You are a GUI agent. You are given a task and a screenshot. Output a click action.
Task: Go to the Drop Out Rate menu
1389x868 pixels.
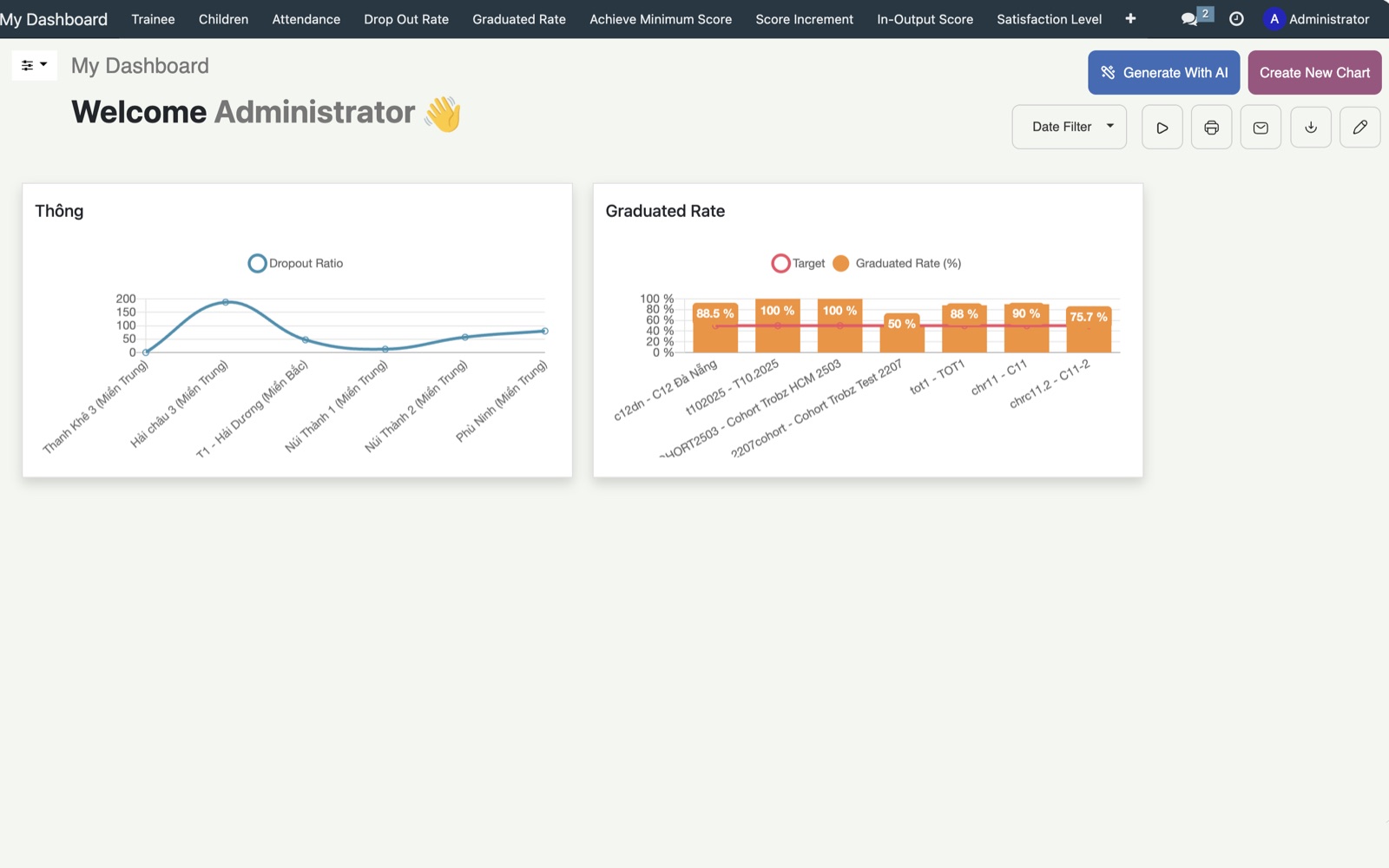click(x=406, y=19)
